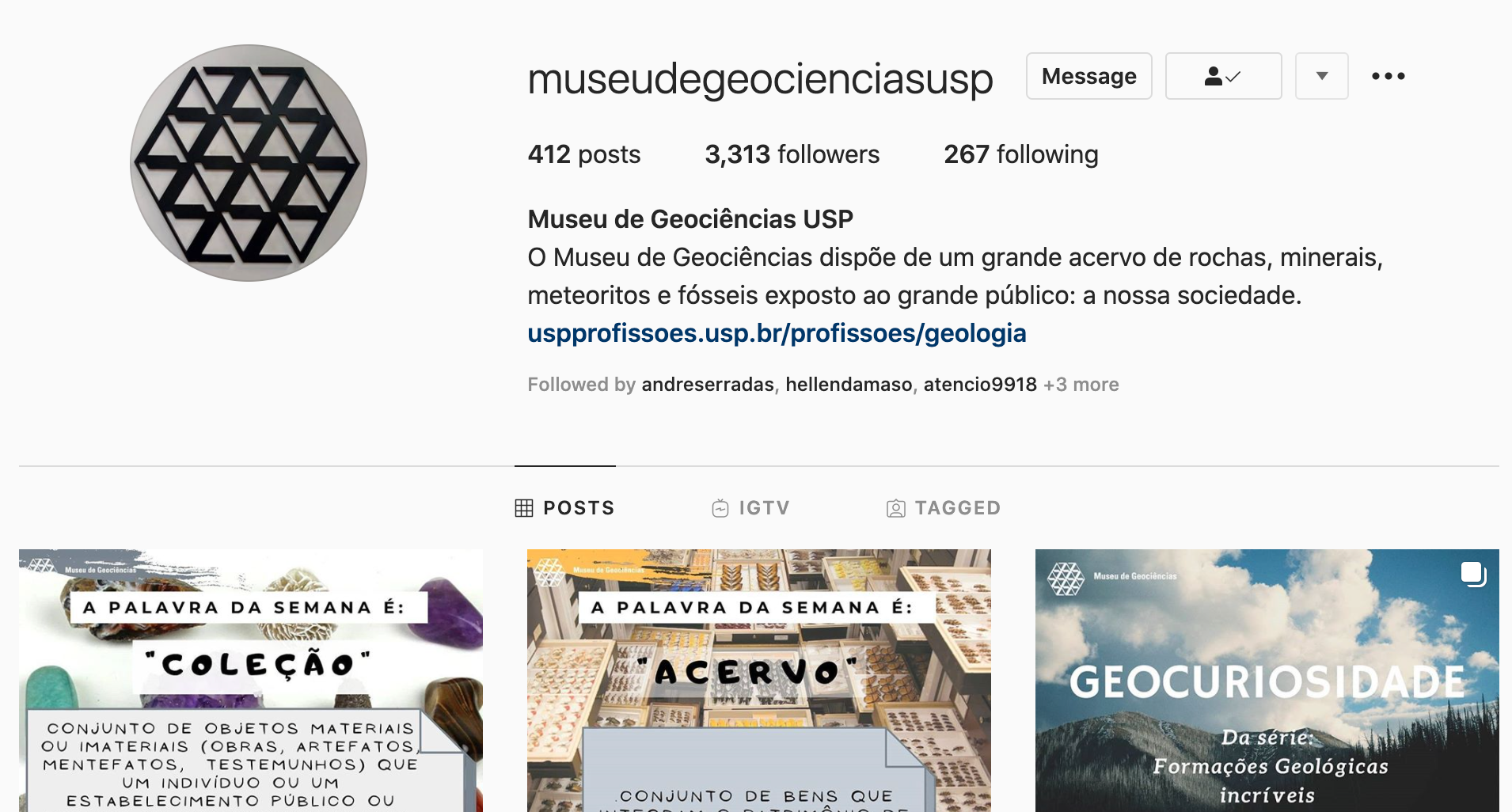The width and height of the screenshot is (1512, 812).
Task: Open follower andreserradas profile
Action: click(x=707, y=385)
